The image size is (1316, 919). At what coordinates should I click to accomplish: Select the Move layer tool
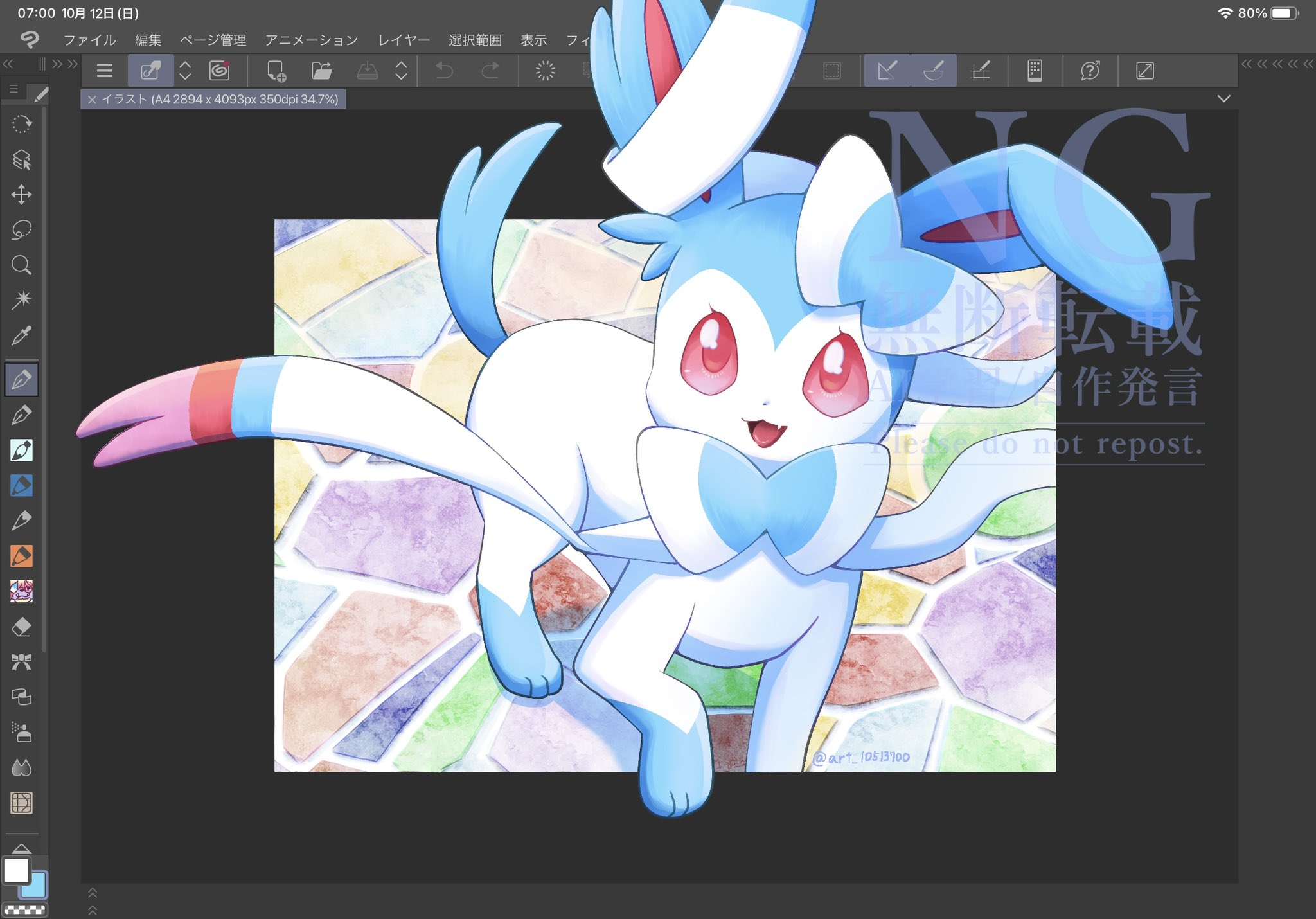click(x=21, y=195)
